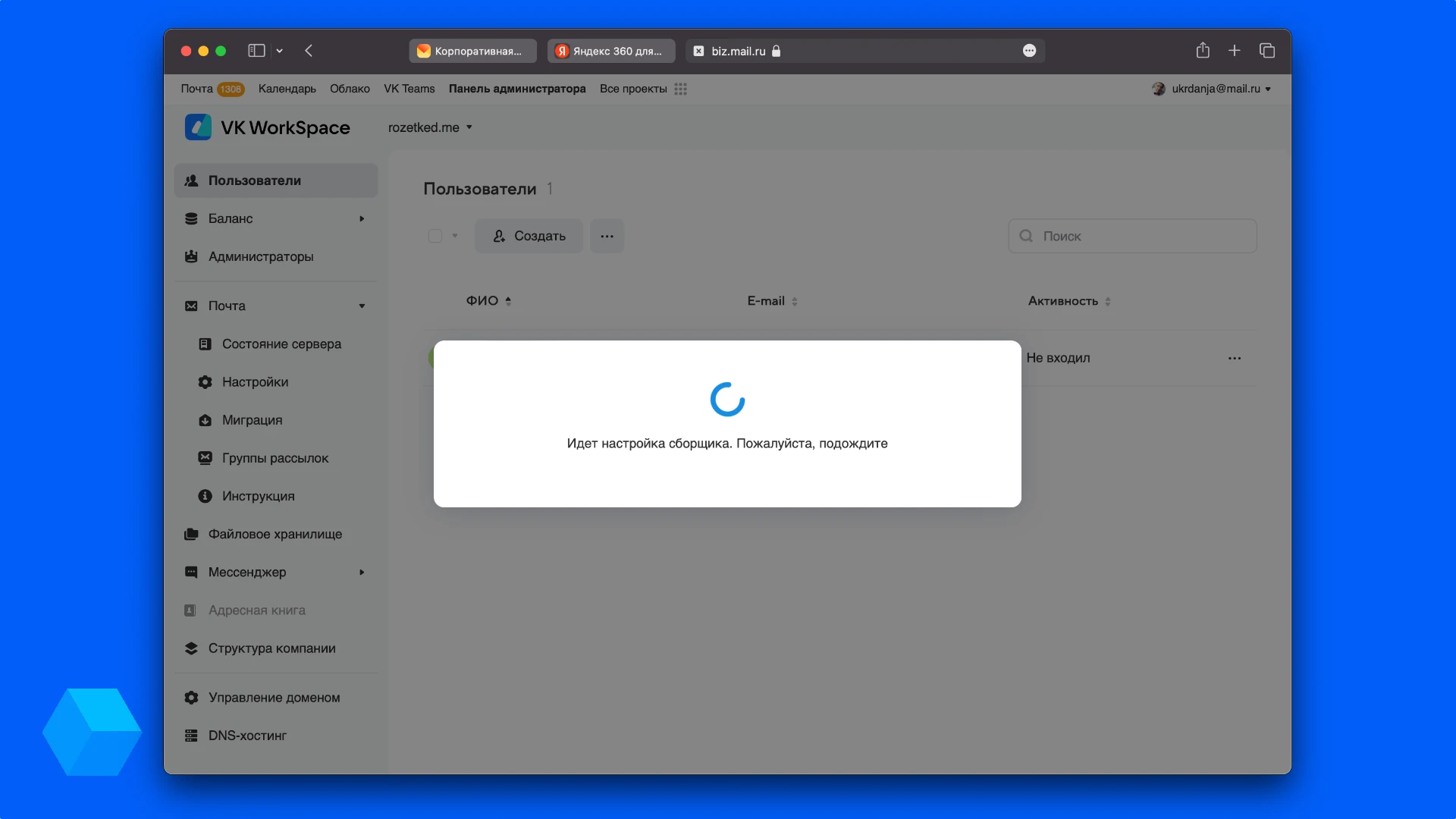The height and width of the screenshot is (819, 1456).
Task: Open the address bar page options ellipsis
Action: [x=1029, y=51]
